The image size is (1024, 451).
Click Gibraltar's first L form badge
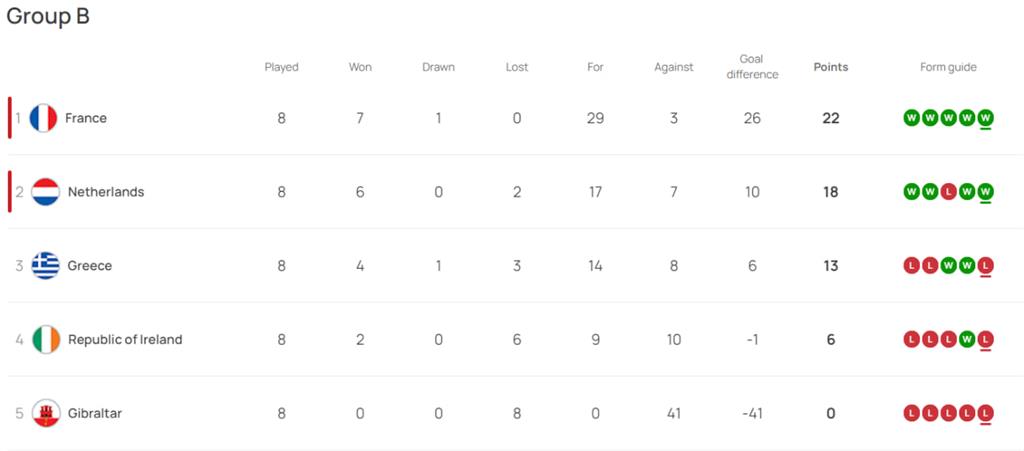pos(911,413)
